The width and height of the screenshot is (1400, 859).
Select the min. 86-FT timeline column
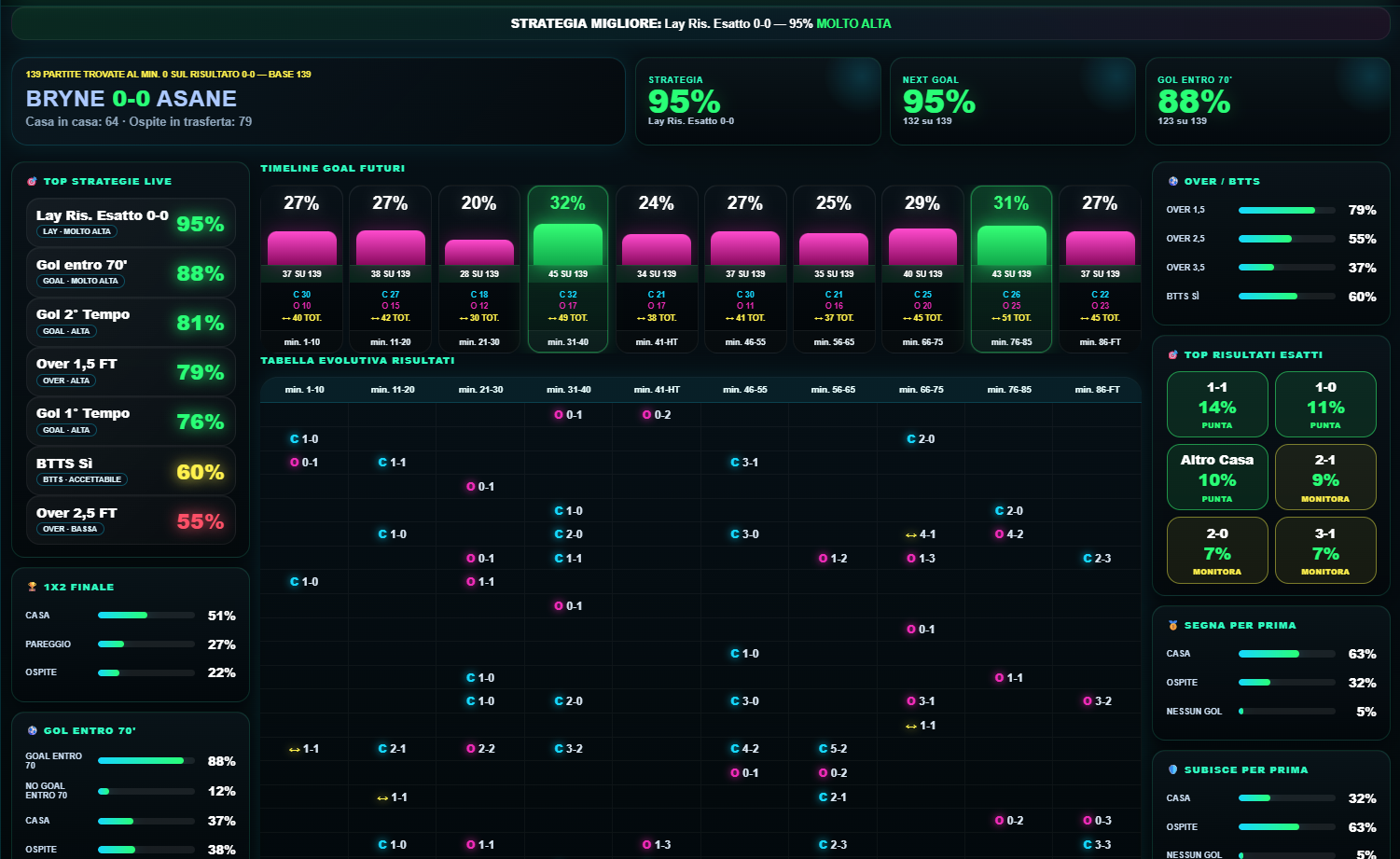click(x=1100, y=269)
